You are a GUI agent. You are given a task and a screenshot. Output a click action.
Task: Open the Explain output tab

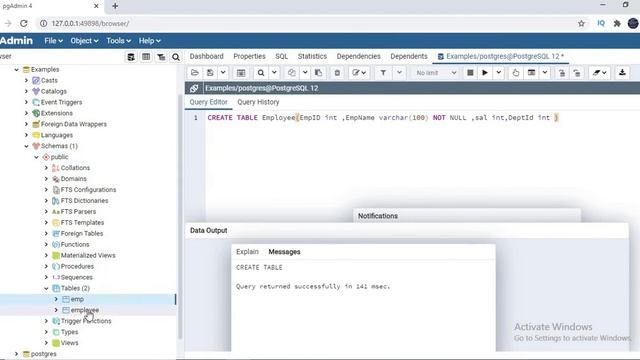tap(247, 252)
